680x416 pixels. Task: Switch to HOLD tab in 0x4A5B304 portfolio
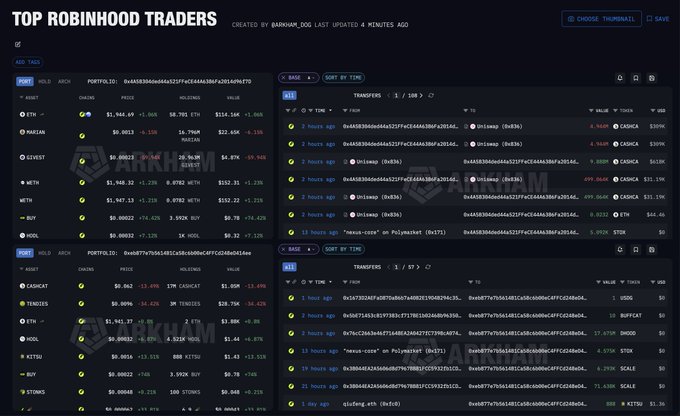44,81
